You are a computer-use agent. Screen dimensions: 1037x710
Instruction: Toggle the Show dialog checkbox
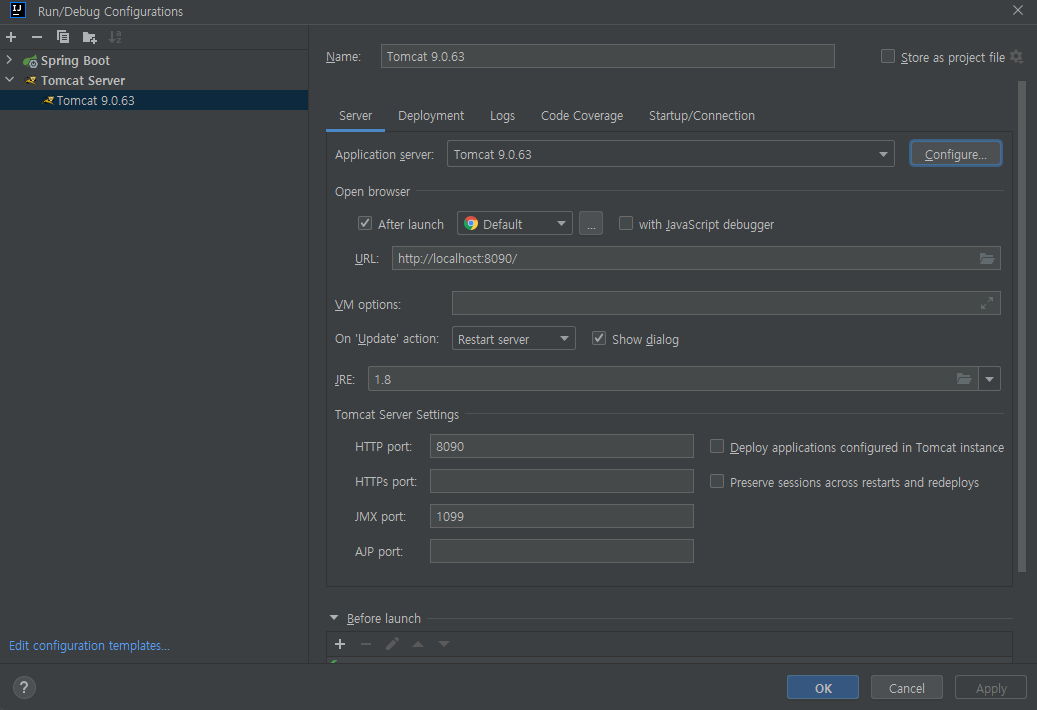point(599,338)
